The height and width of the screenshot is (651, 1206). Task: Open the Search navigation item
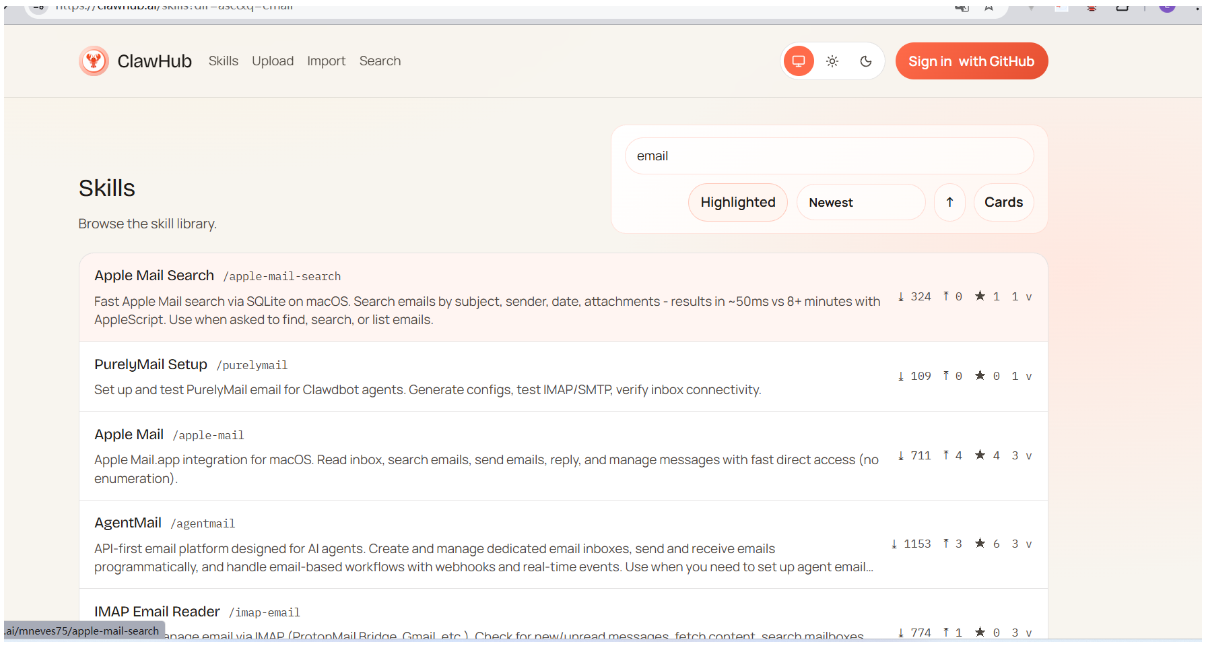click(380, 61)
